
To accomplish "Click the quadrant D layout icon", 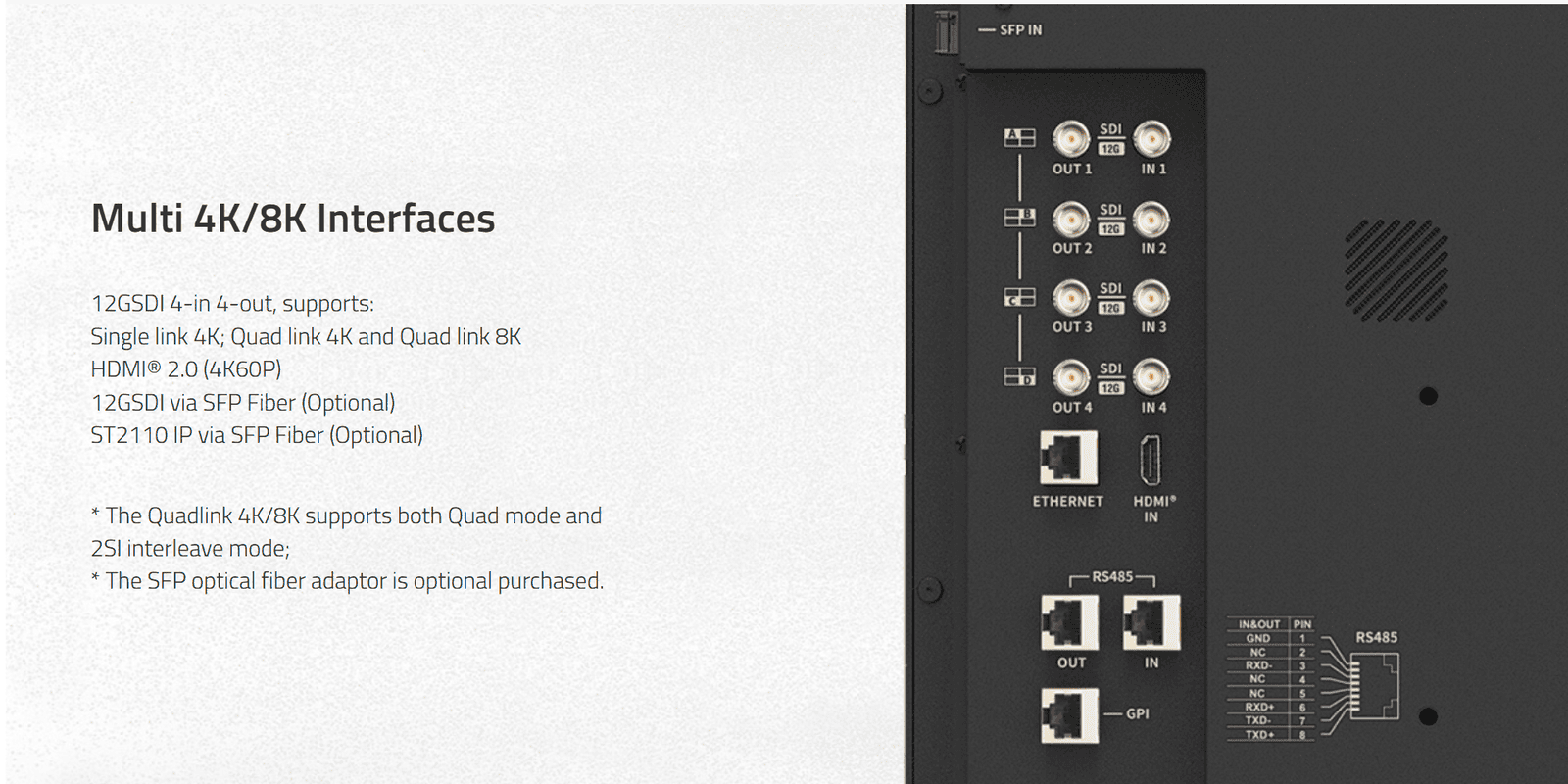I will (1019, 376).
